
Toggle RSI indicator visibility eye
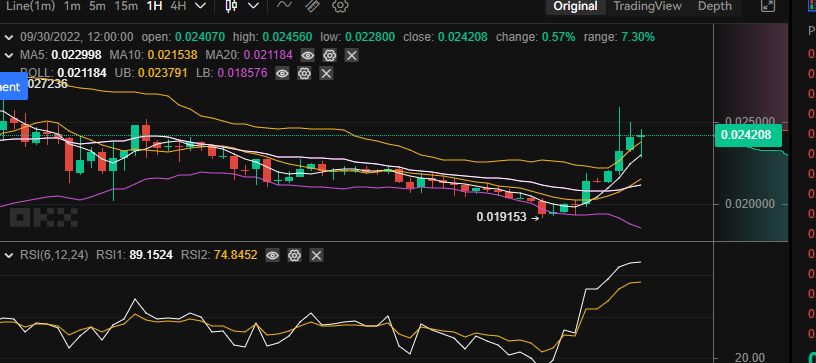[x=273, y=255]
